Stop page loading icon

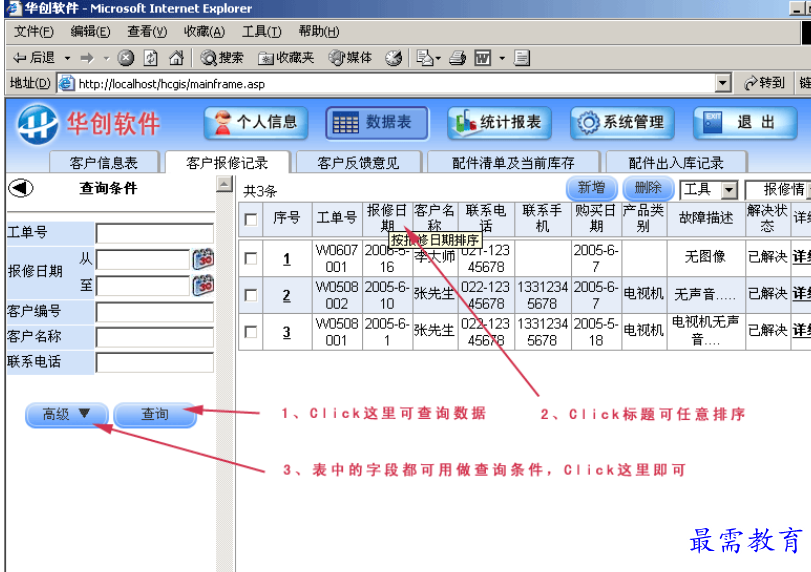[126, 58]
